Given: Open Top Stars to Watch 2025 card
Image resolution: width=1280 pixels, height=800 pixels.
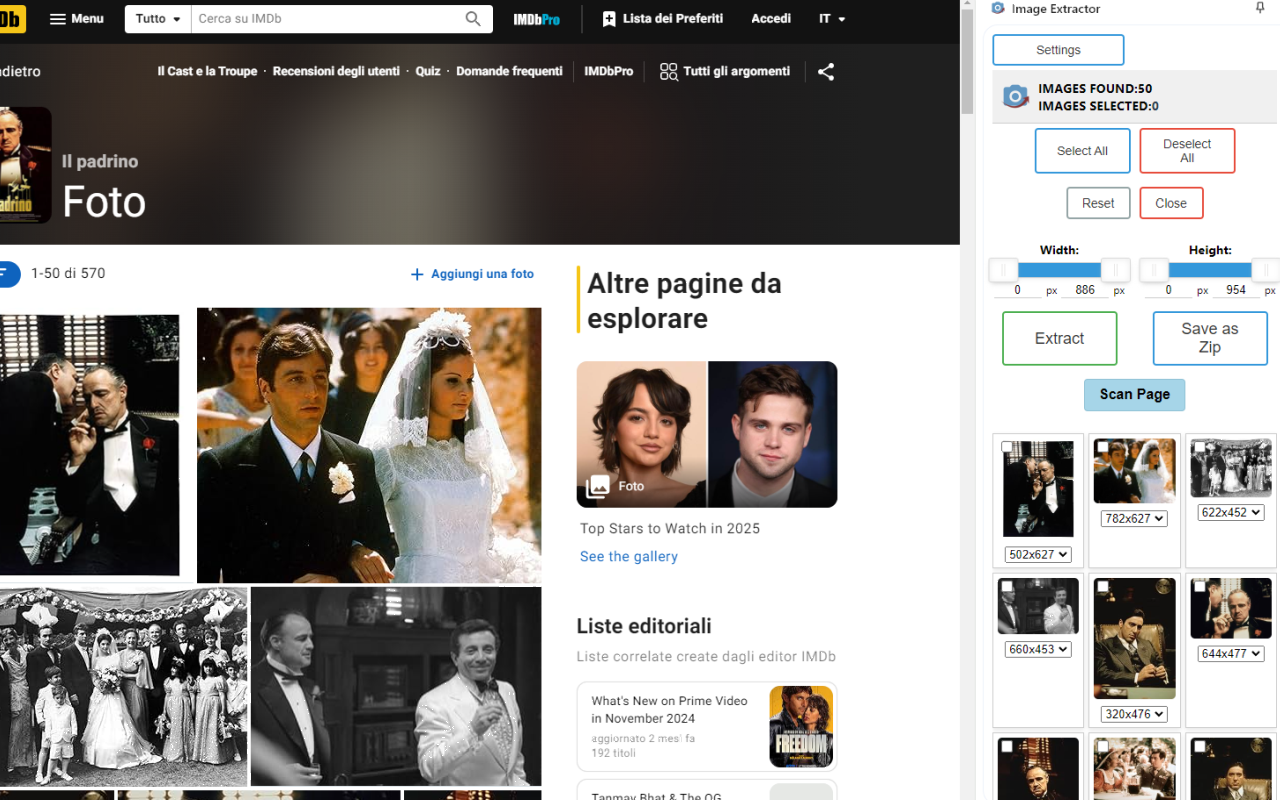Looking at the screenshot, I should pos(707,434).
